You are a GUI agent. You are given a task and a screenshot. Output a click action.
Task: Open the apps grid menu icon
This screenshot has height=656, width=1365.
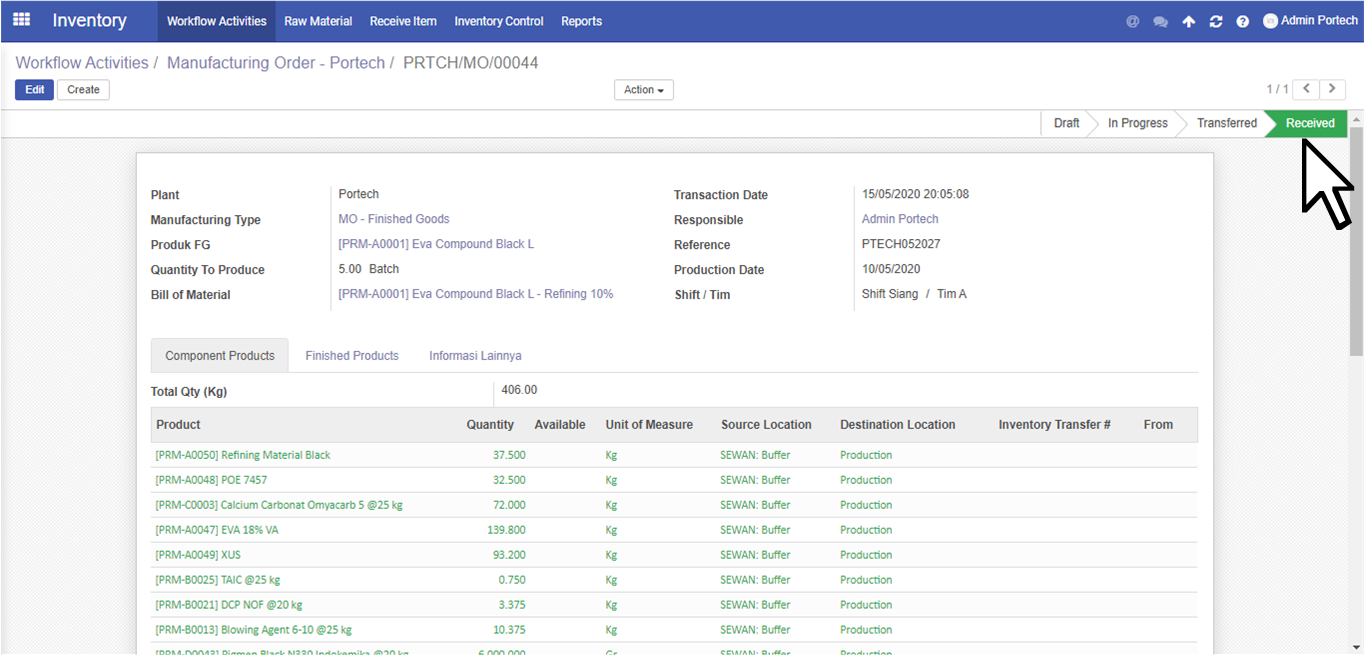click(21, 20)
